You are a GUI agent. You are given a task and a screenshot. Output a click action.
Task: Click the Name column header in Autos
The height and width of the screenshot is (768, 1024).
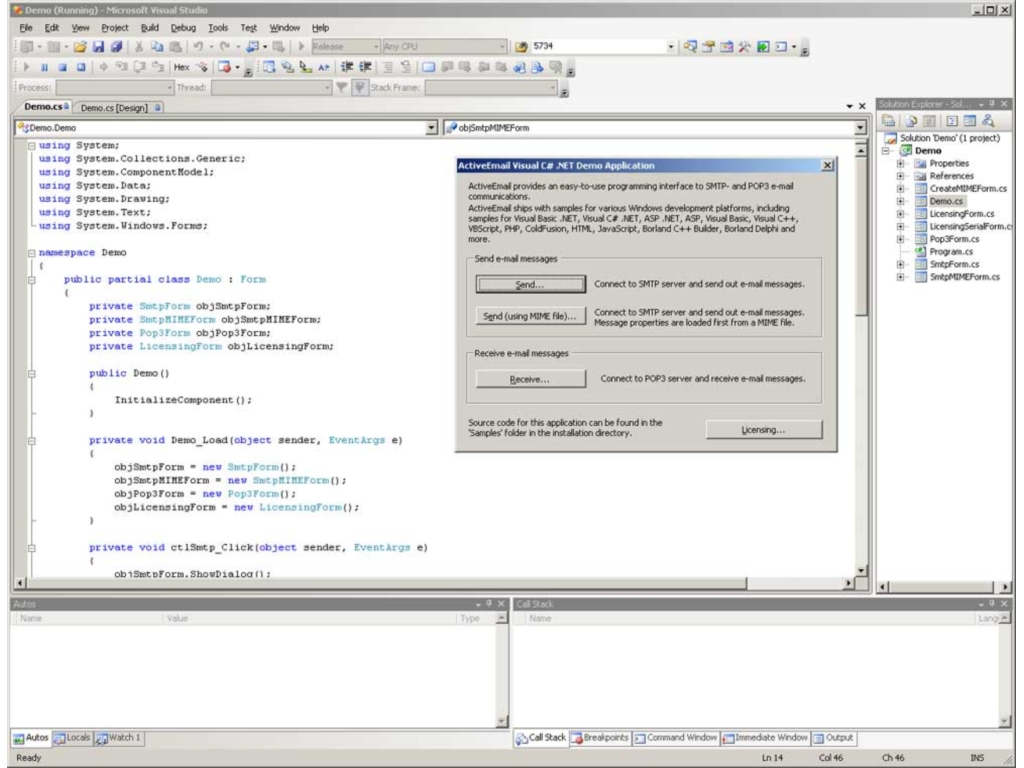[x=88, y=618]
